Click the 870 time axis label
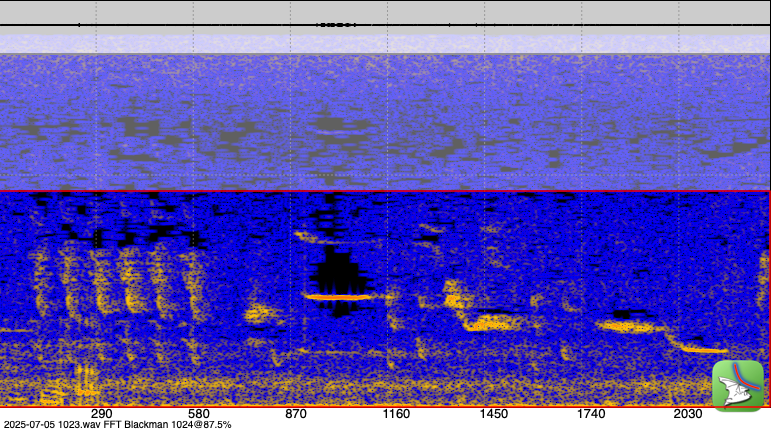 [296, 414]
